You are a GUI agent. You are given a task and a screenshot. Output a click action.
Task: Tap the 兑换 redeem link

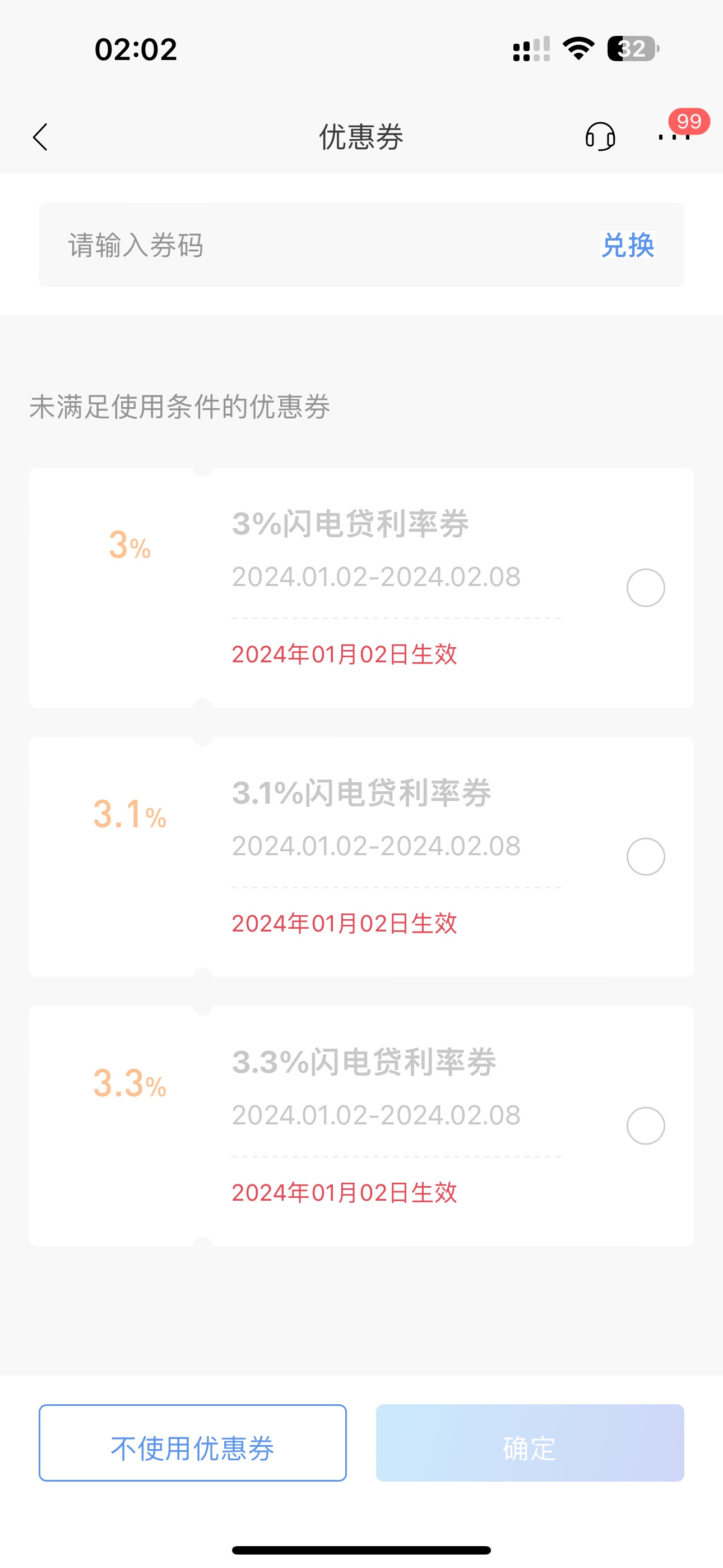coord(628,245)
